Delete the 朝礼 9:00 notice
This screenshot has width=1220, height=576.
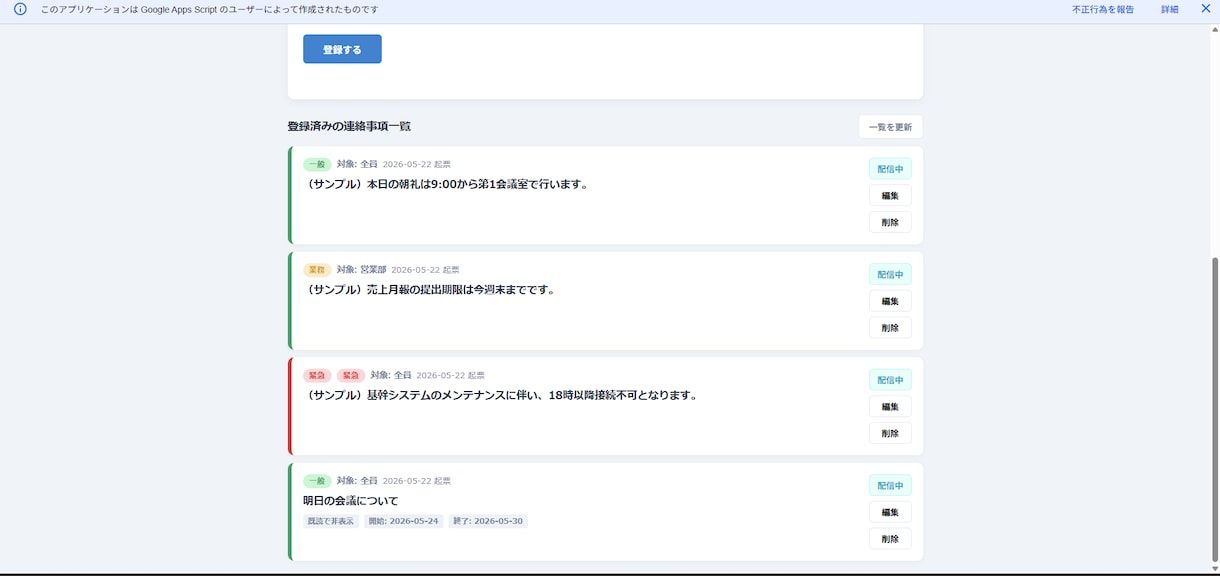[890, 222]
